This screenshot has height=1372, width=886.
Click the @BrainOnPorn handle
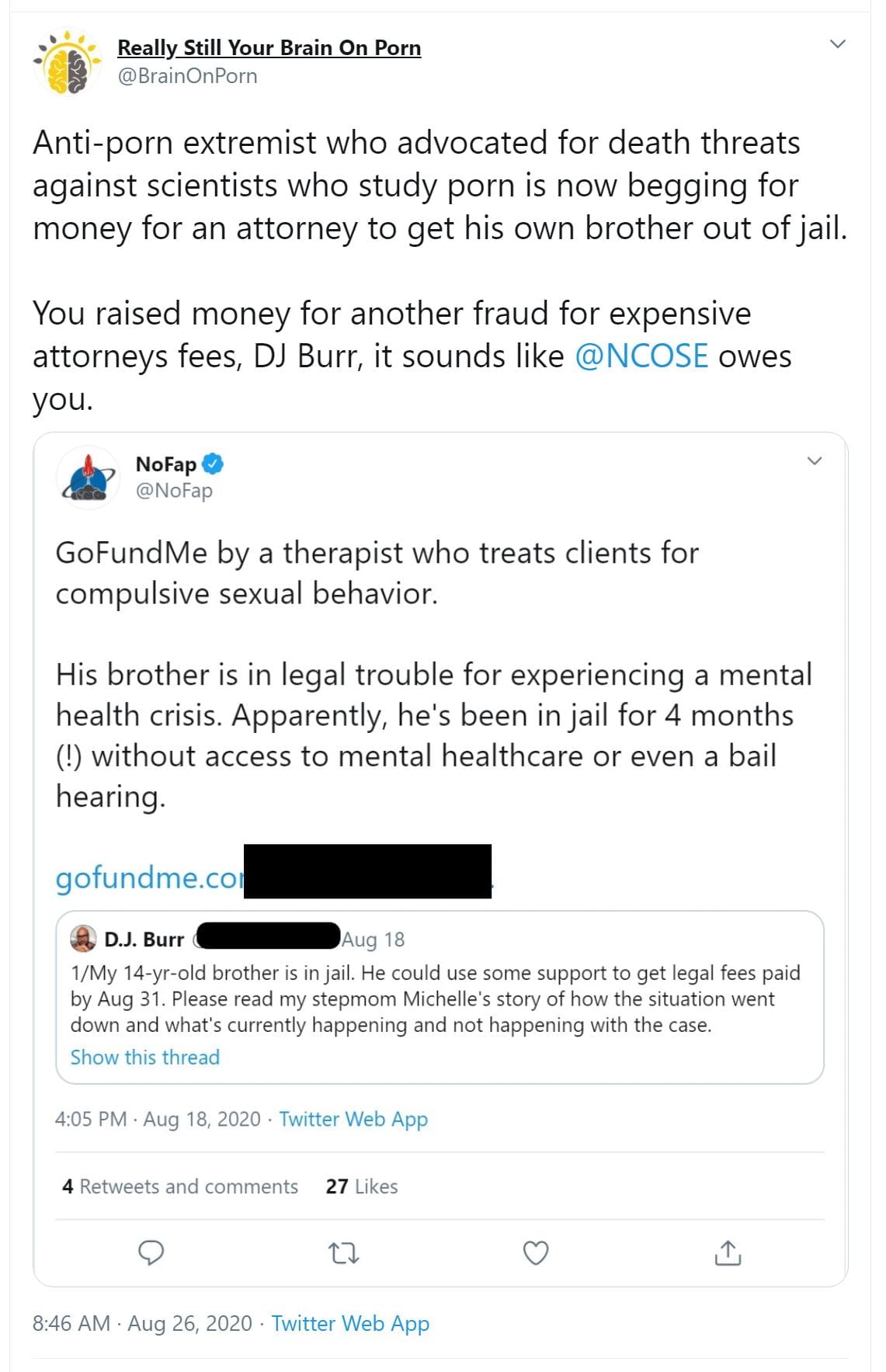[x=187, y=76]
